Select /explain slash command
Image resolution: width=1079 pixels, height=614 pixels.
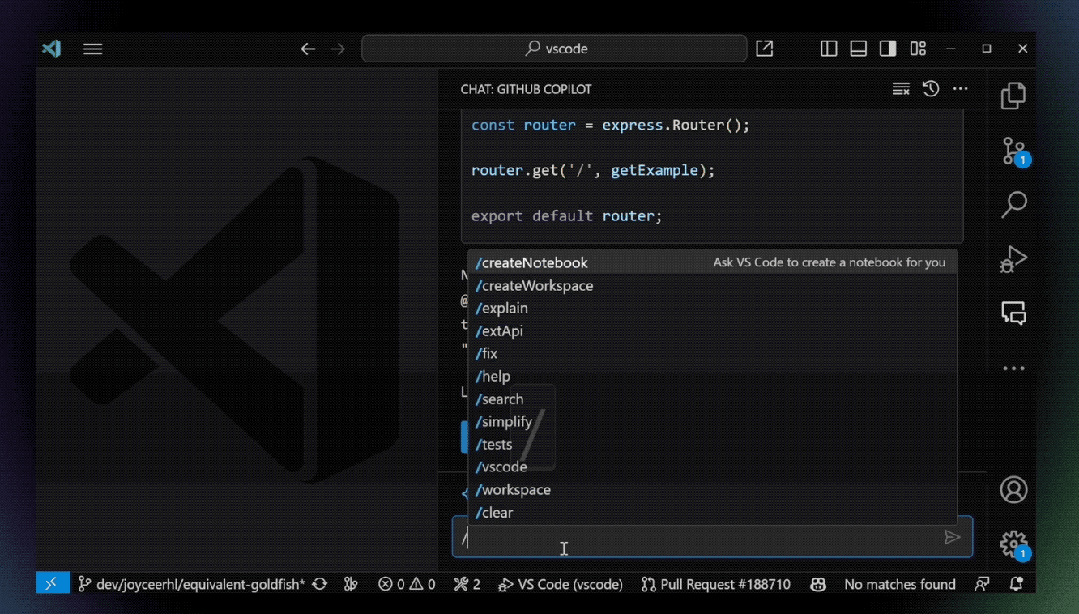click(712, 308)
